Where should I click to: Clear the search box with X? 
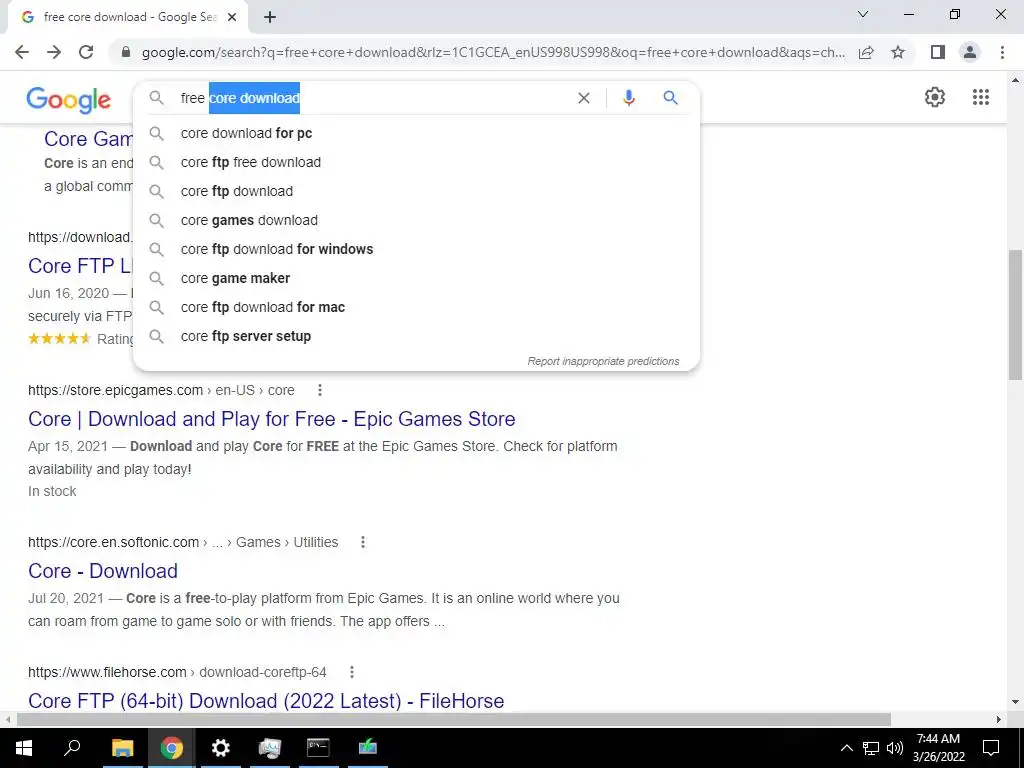click(x=584, y=98)
